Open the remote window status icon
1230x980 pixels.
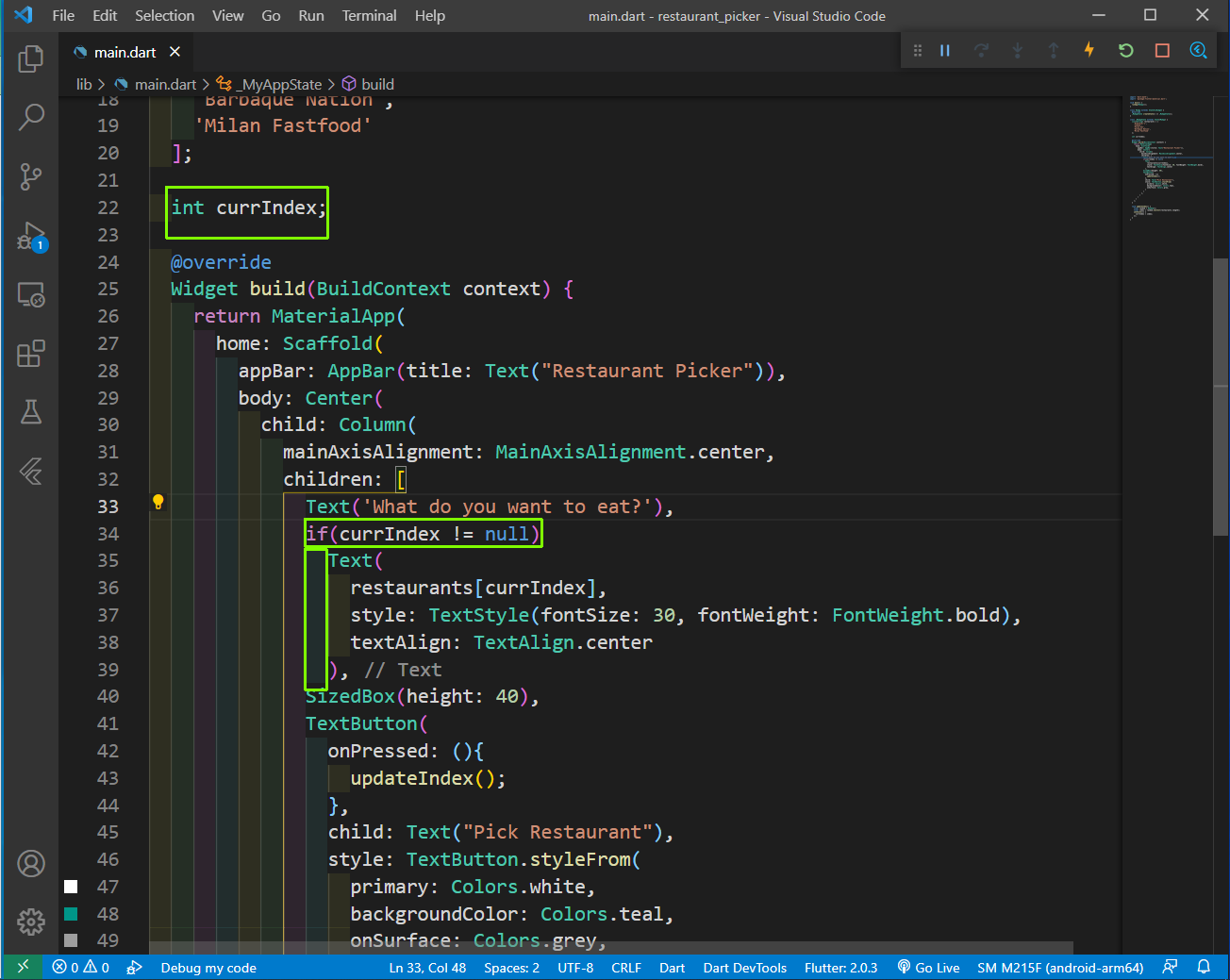pos(23,967)
